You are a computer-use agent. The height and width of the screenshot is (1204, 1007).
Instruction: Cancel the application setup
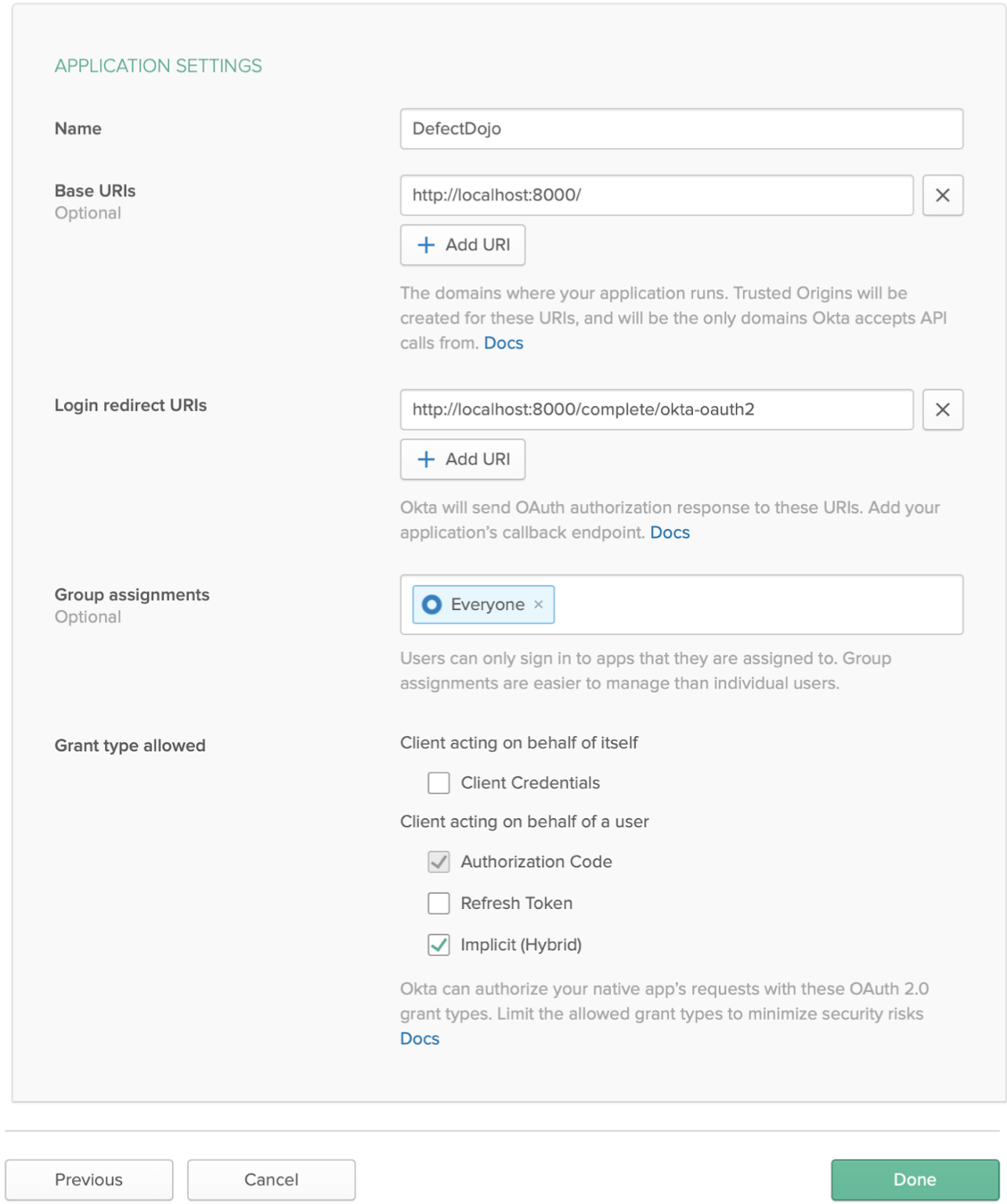[x=271, y=1180]
